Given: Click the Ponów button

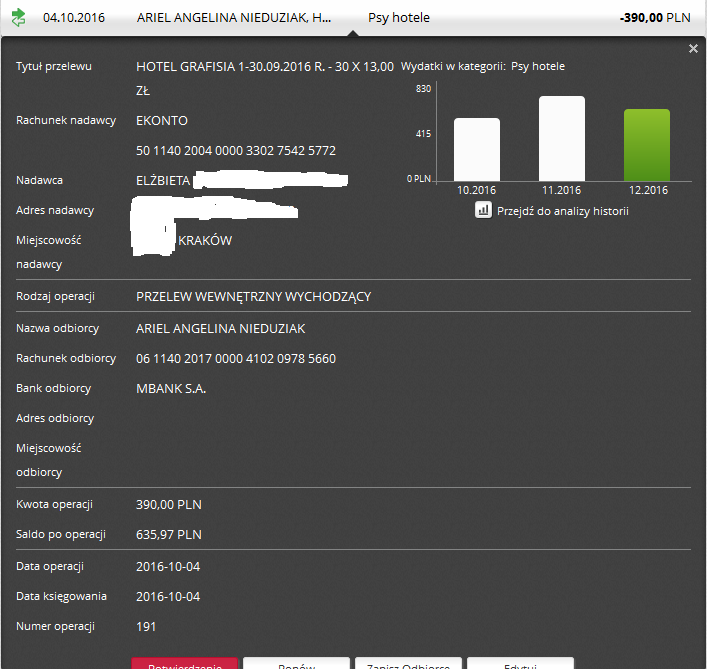Looking at the screenshot, I should pyautogui.click(x=296, y=664).
